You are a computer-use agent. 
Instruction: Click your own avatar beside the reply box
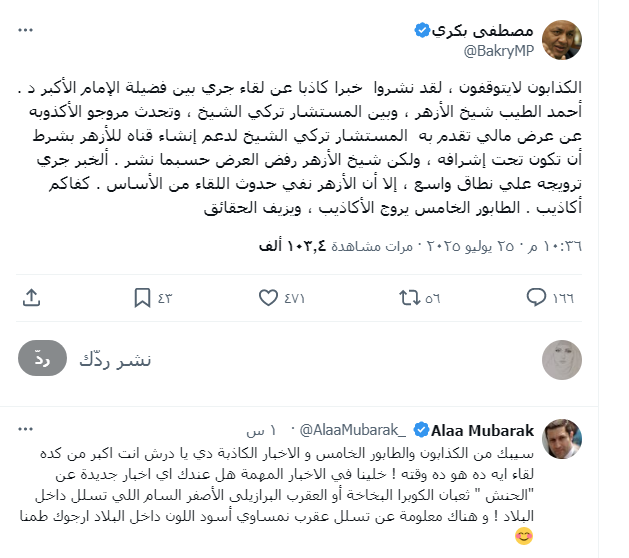[563, 361]
